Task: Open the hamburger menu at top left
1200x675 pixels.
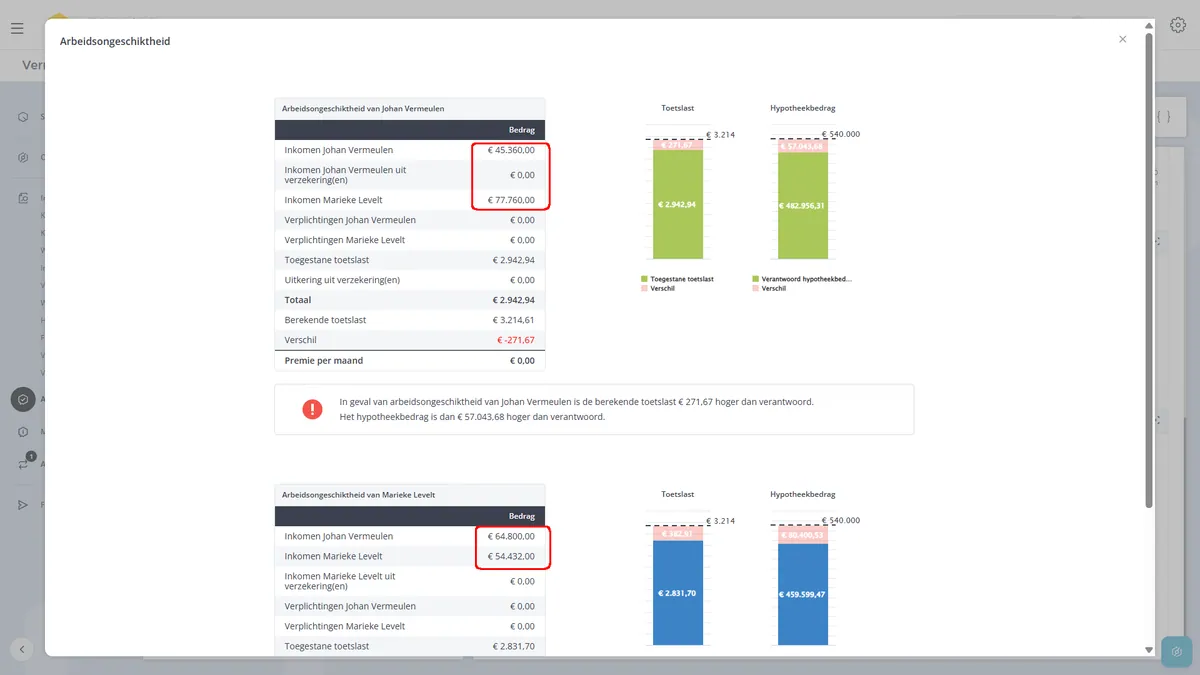Action: click(17, 28)
